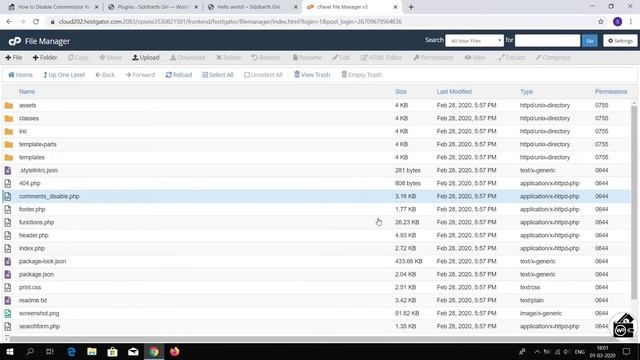Screen dimensions: 640x360
Task: Select the footer.php file icon
Action: pos(8,209)
